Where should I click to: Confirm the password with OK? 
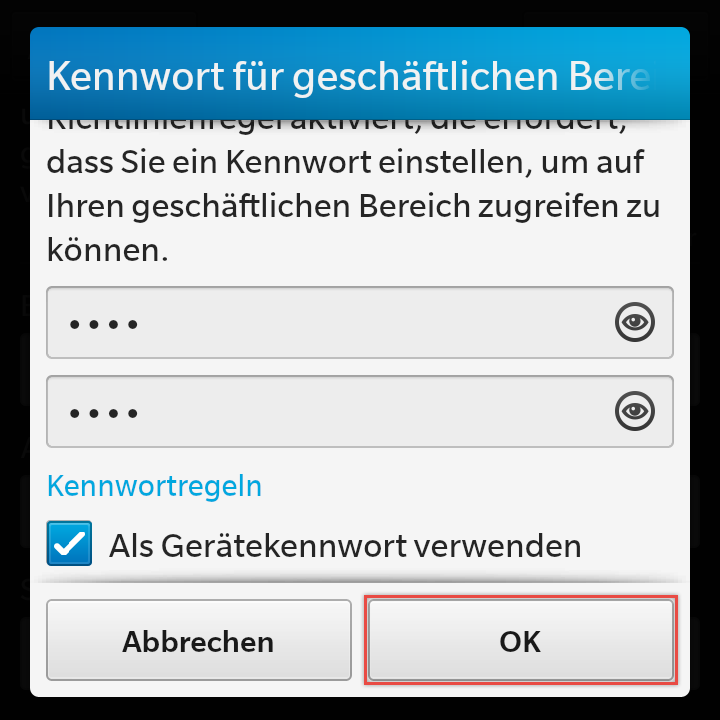pos(521,640)
